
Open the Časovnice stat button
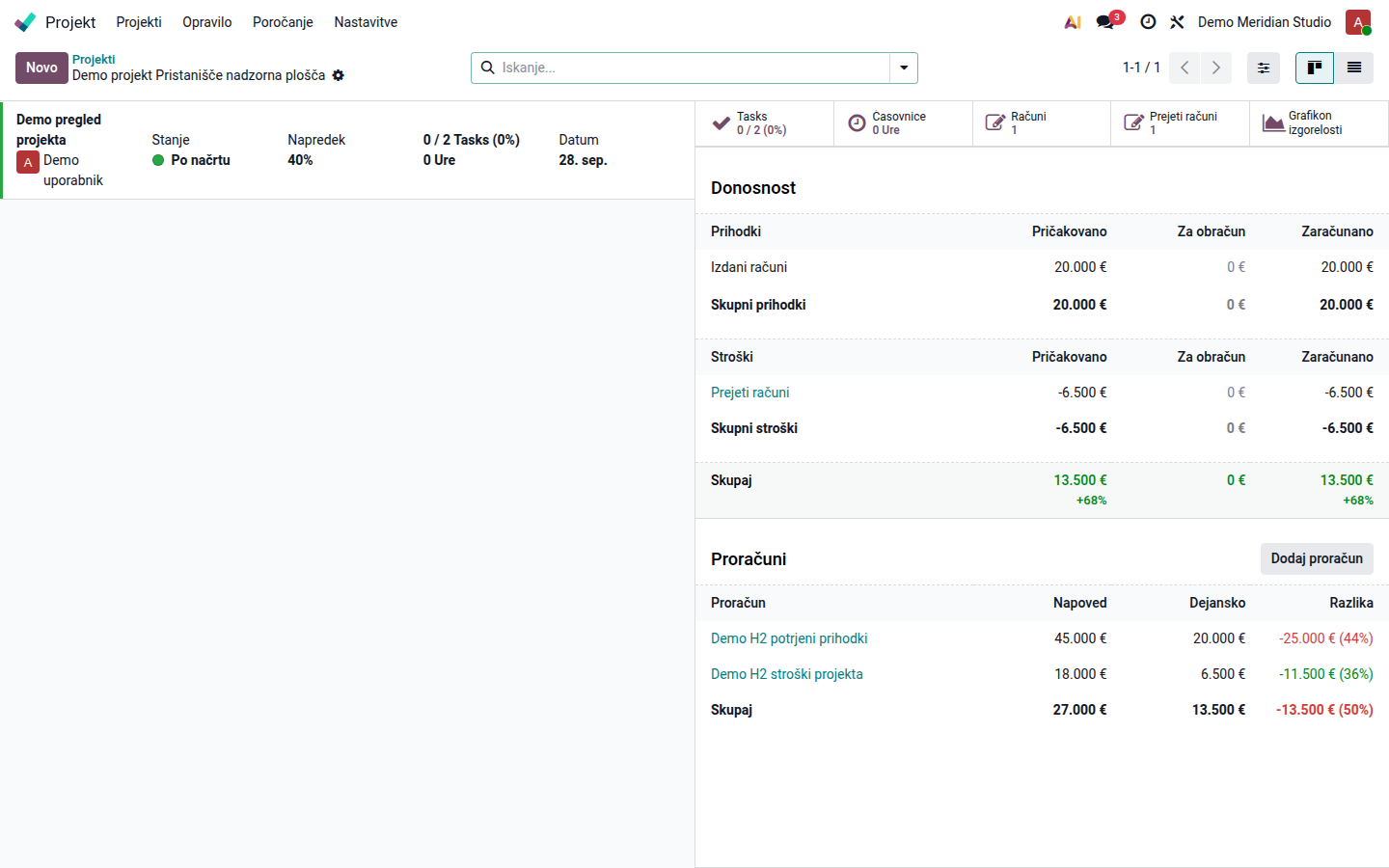(903, 123)
